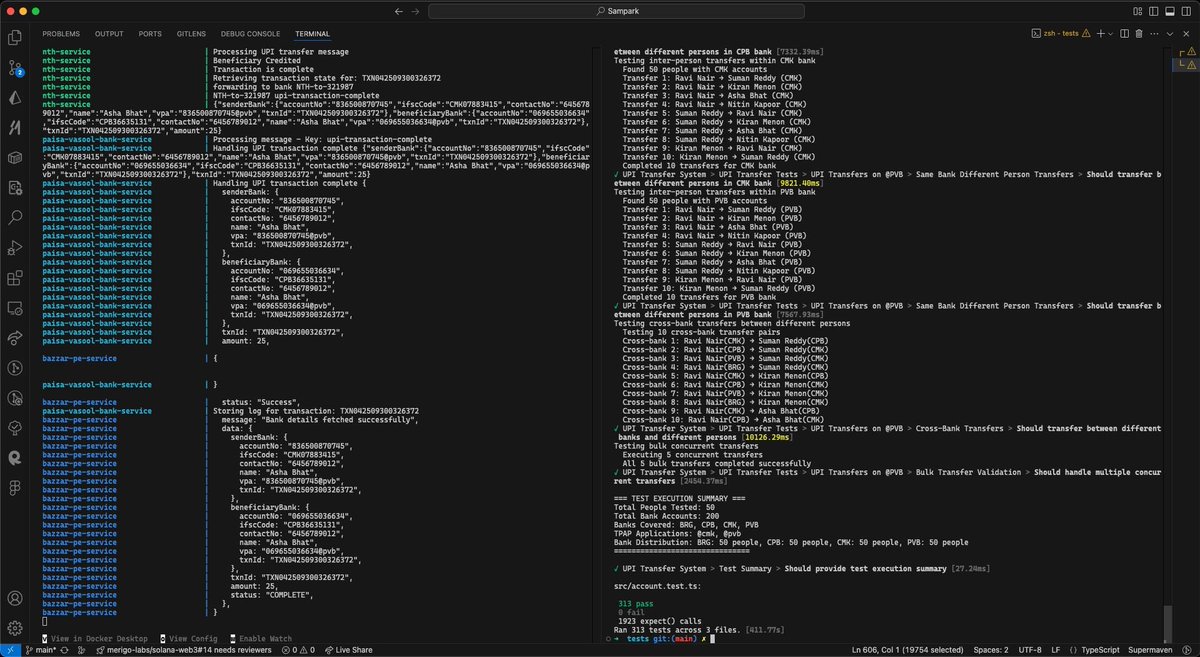Open the Extensions view
This screenshot has height=657, width=1200.
click(x=14, y=278)
